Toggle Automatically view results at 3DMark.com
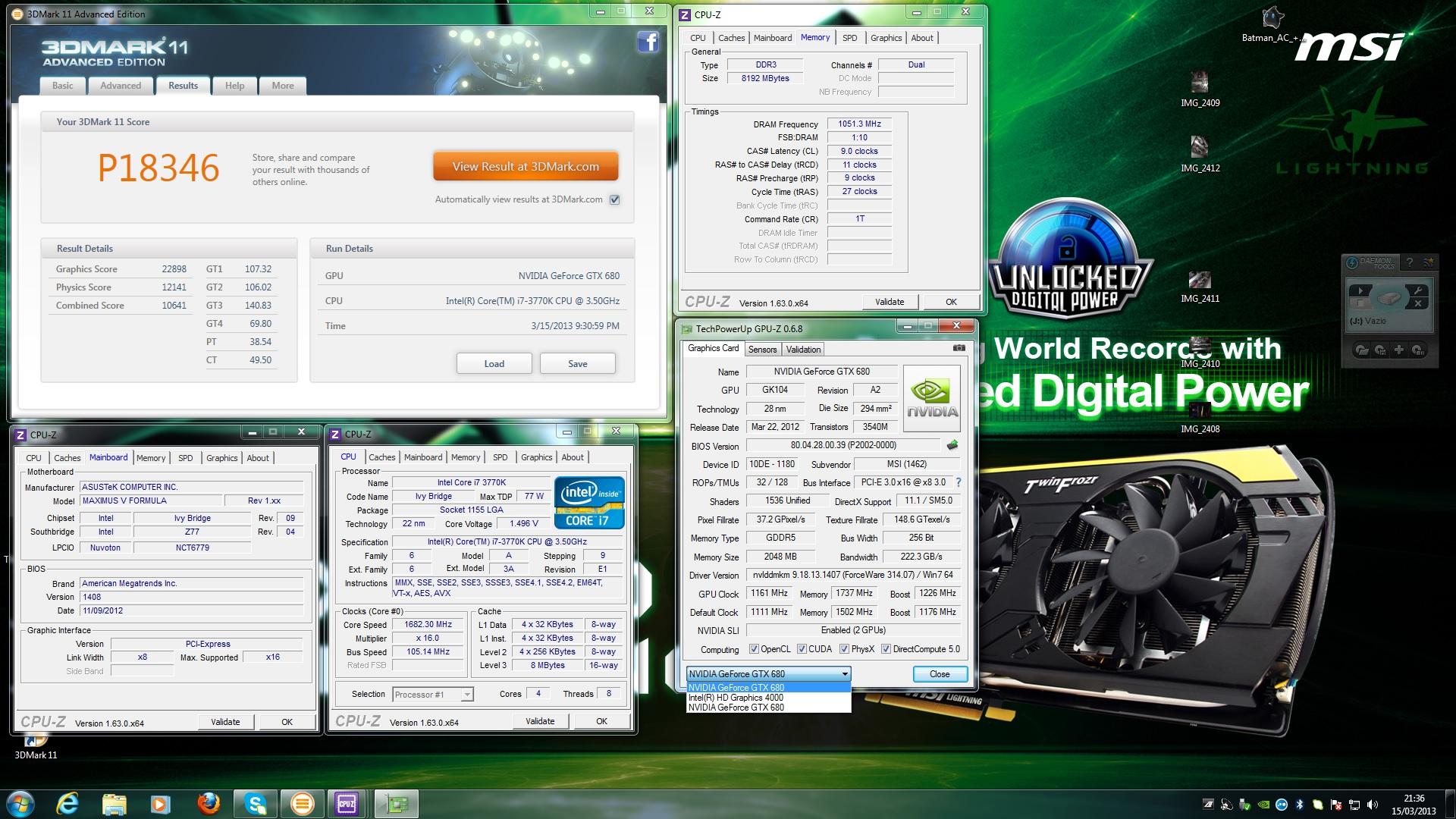The height and width of the screenshot is (819, 1456). [615, 199]
